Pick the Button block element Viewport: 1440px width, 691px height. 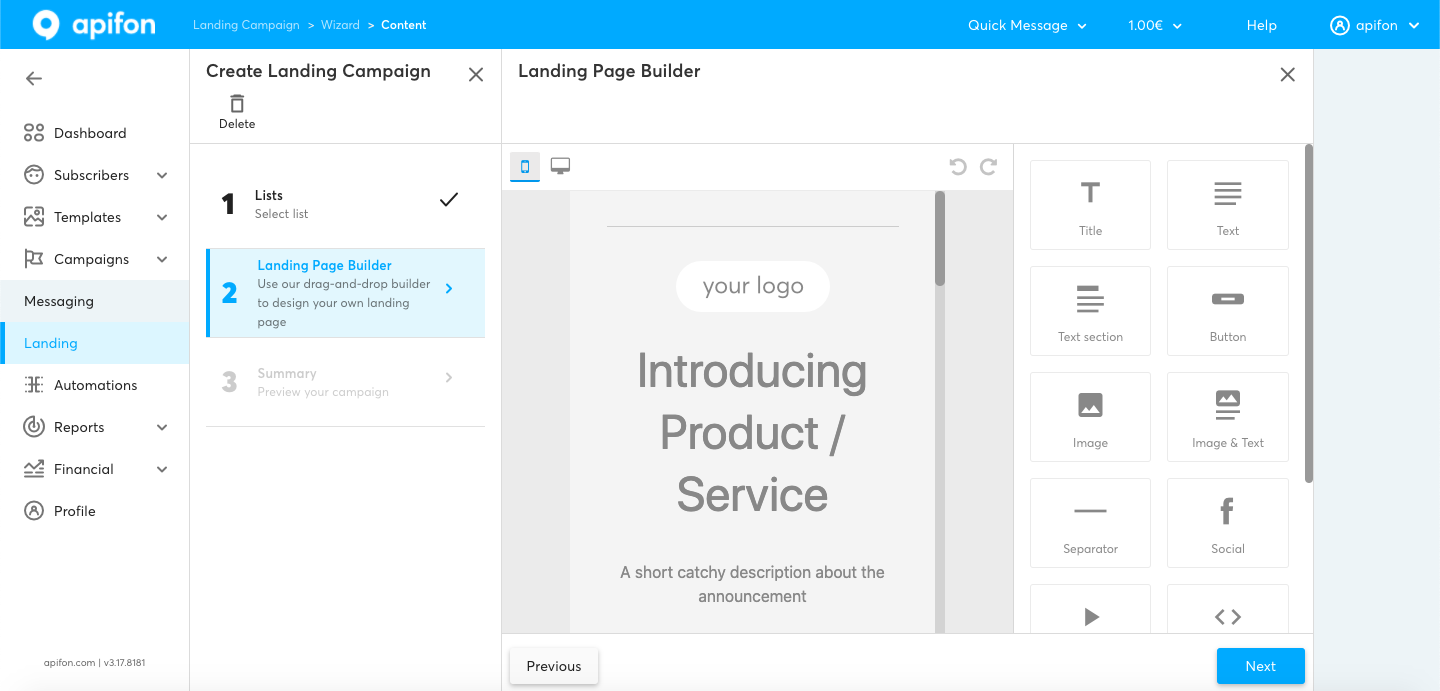1227,310
